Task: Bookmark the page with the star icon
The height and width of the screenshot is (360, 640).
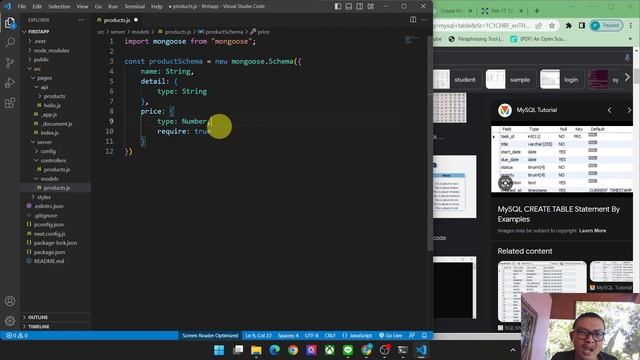Action: pyautogui.click(x=552, y=26)
